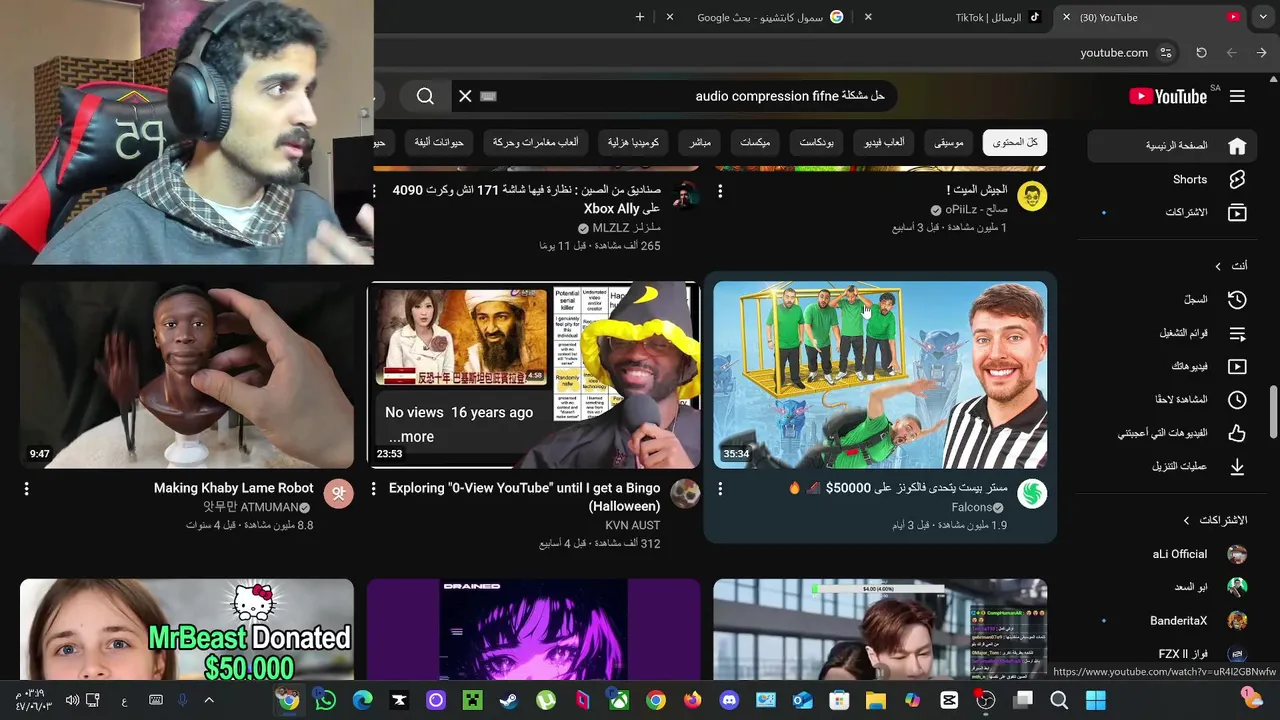Image resolution: width=1280 pixels, height=720 pixels.
Task: Open a new browser tab
Action: [x=640, y=17]
